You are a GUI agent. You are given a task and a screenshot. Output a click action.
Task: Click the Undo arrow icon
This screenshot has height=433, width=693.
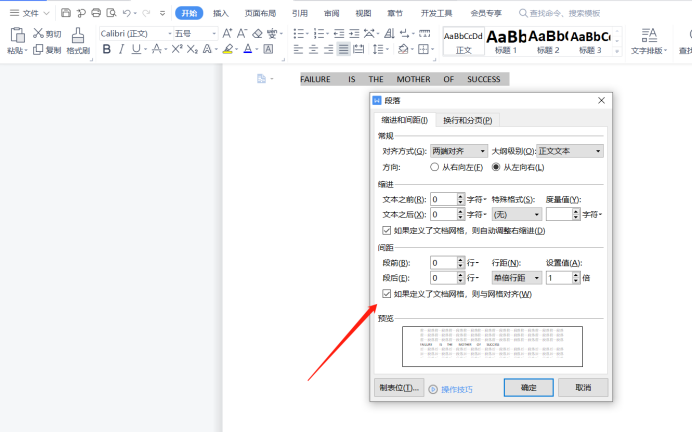tap(127, 13)
